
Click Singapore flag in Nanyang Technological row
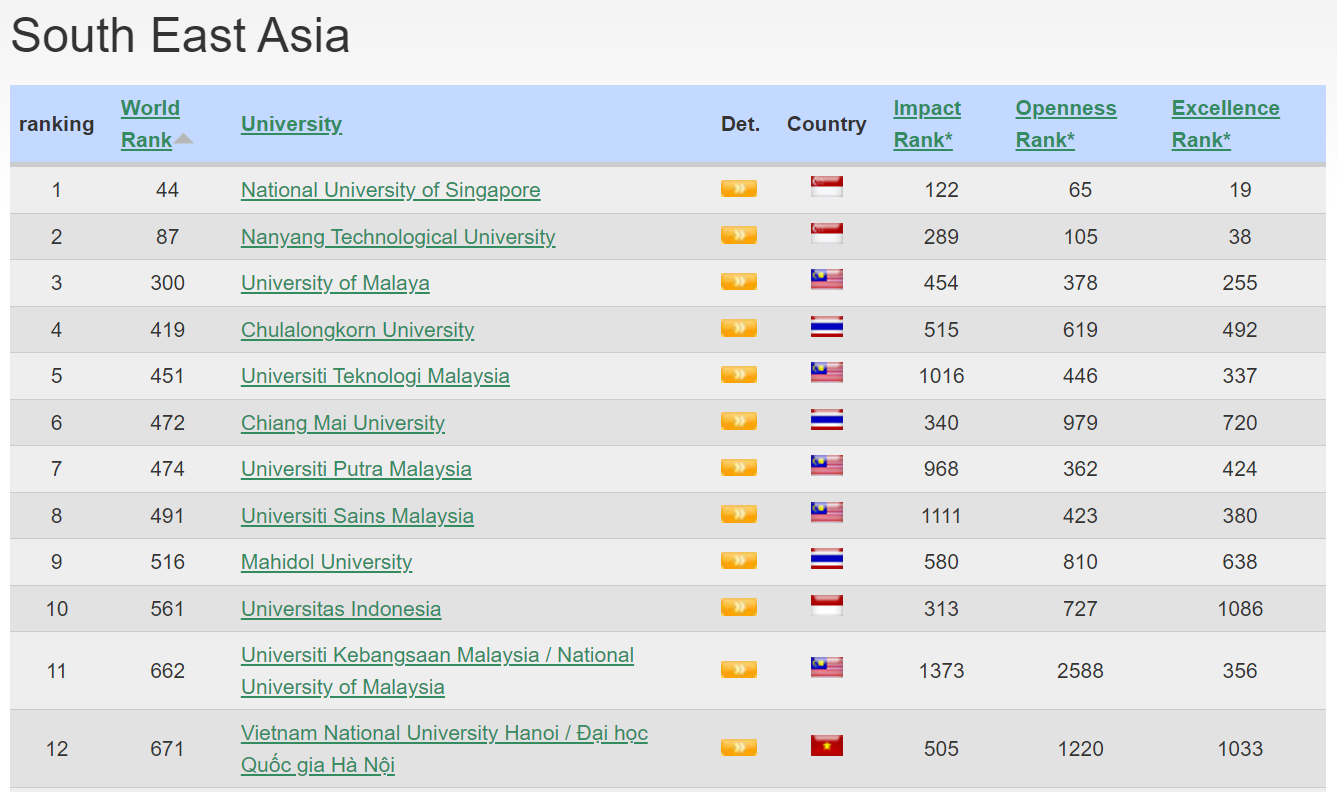[827, 234]
